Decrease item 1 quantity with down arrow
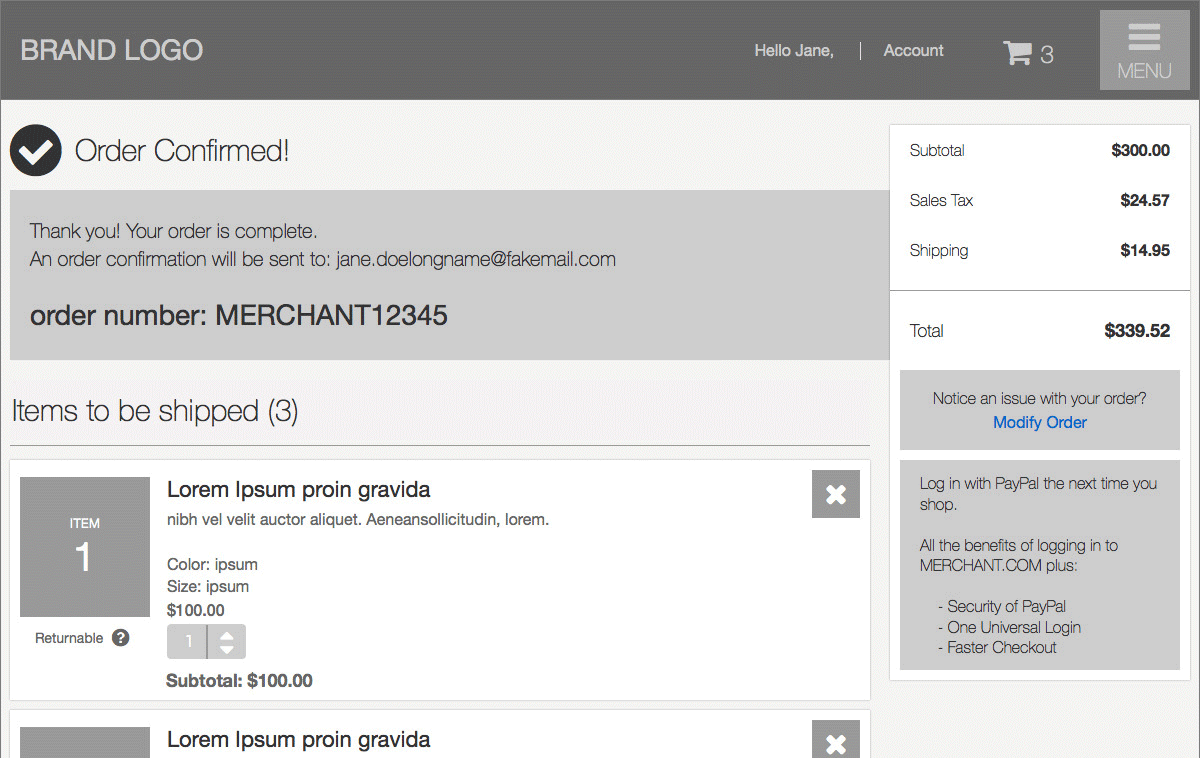Image resolution: width=1200 pixels, height=758 pixels. click(227, 650)
